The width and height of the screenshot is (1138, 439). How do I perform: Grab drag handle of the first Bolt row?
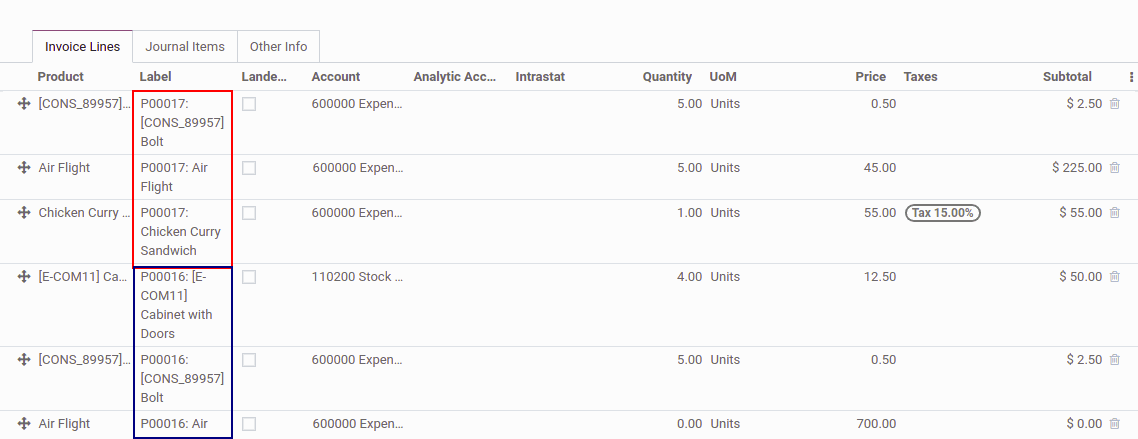[24, 104]
